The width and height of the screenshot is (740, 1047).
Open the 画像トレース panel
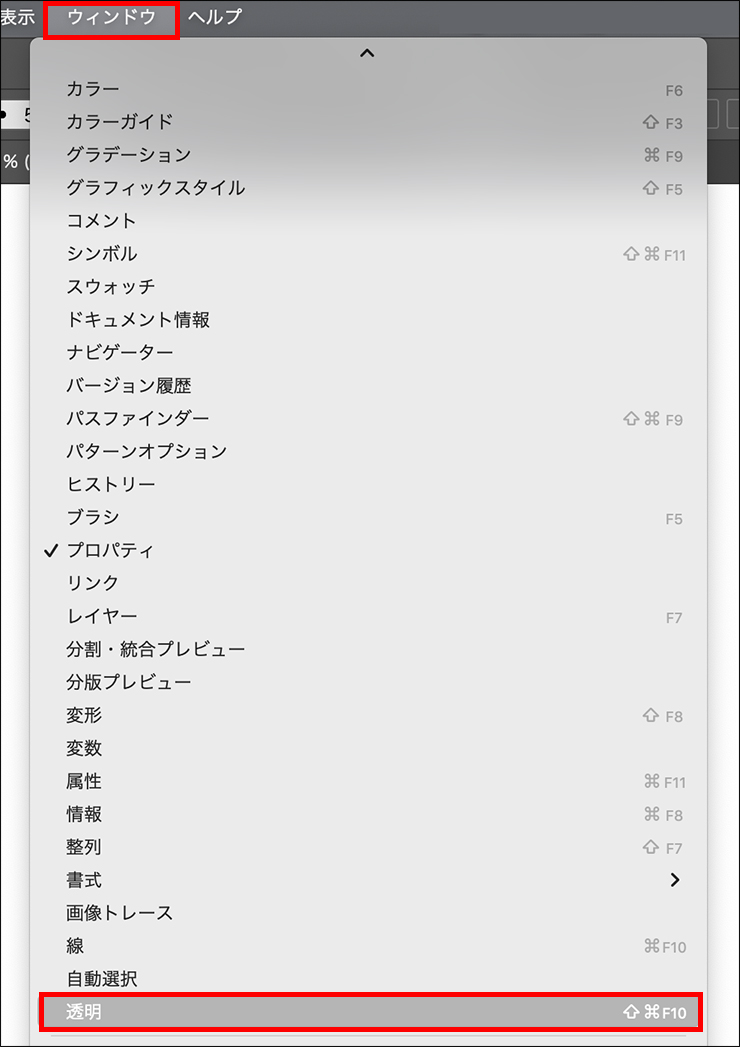click(120, 913)
